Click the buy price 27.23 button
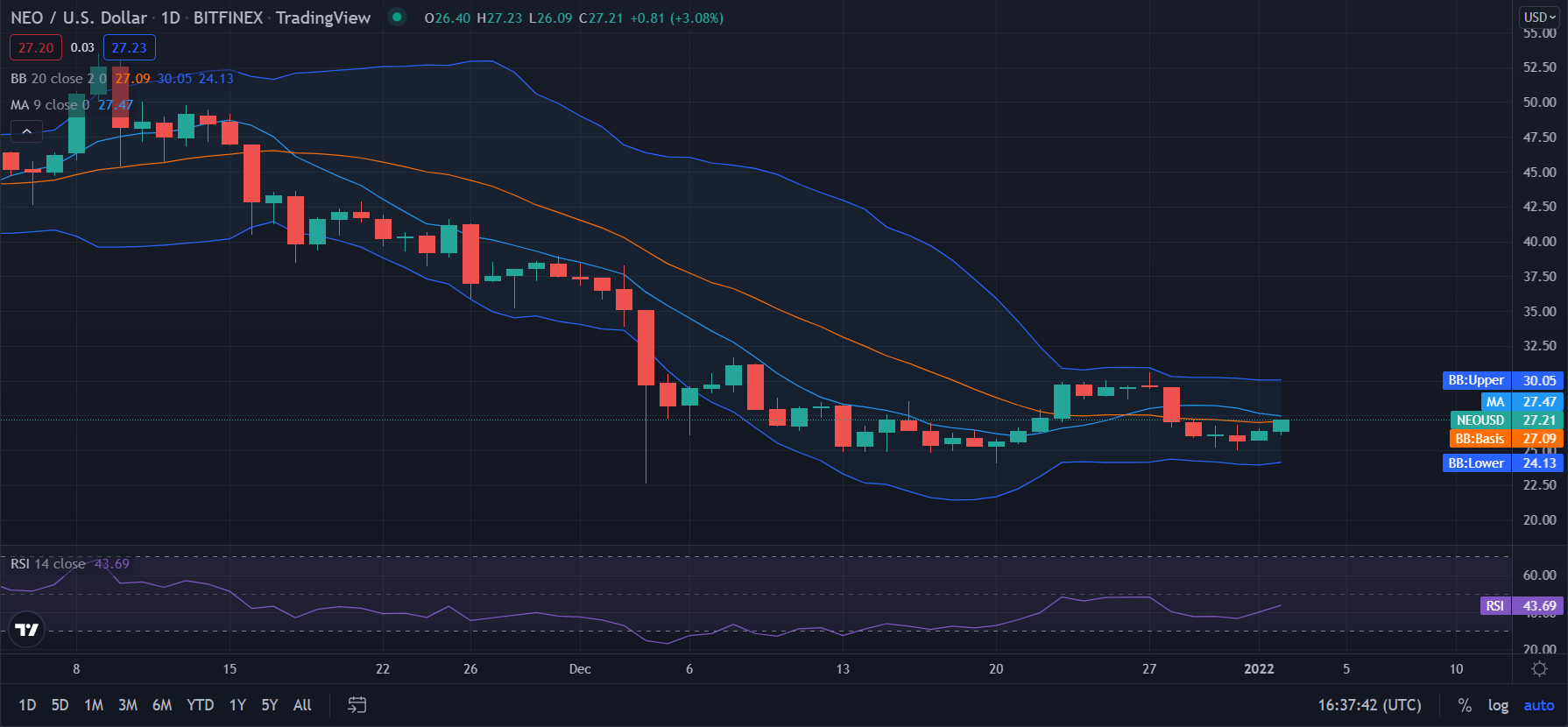 click(129, 47)
